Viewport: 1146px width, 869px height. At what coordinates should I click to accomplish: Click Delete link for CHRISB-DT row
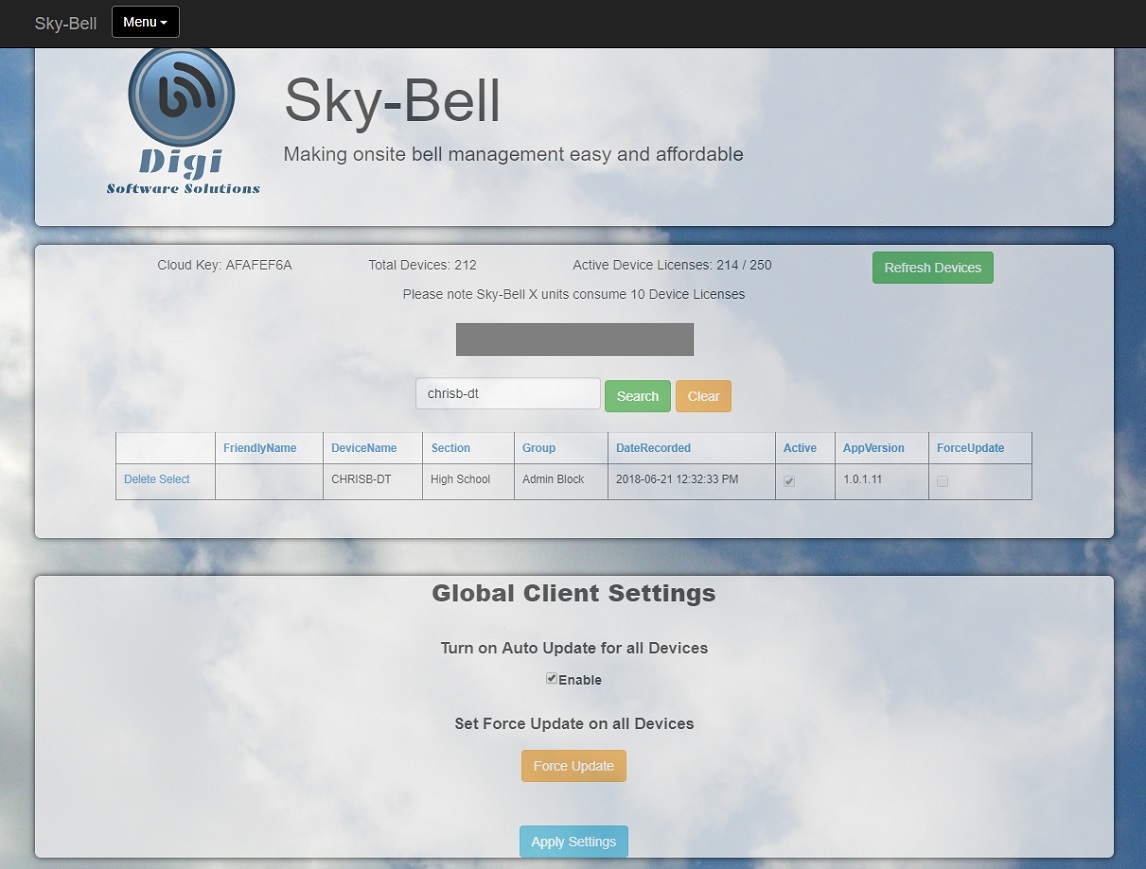139,480
